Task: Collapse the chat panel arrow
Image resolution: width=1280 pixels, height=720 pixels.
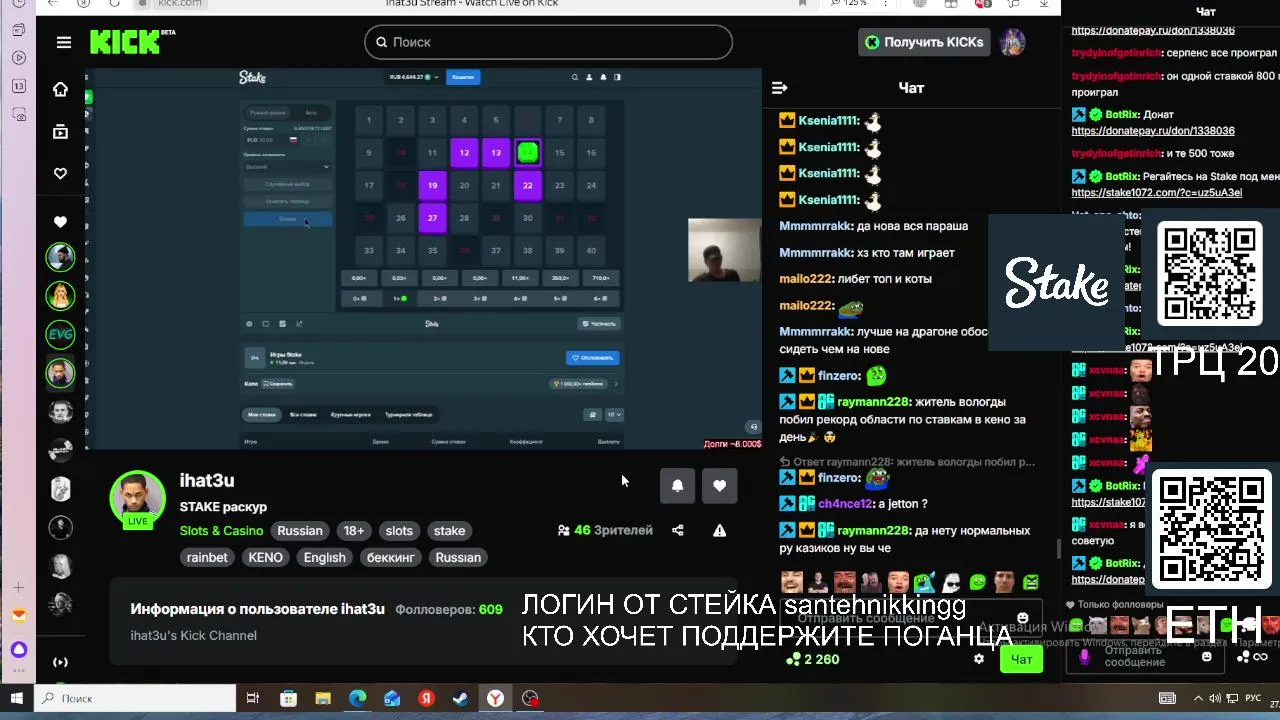Action: point(780,88)
